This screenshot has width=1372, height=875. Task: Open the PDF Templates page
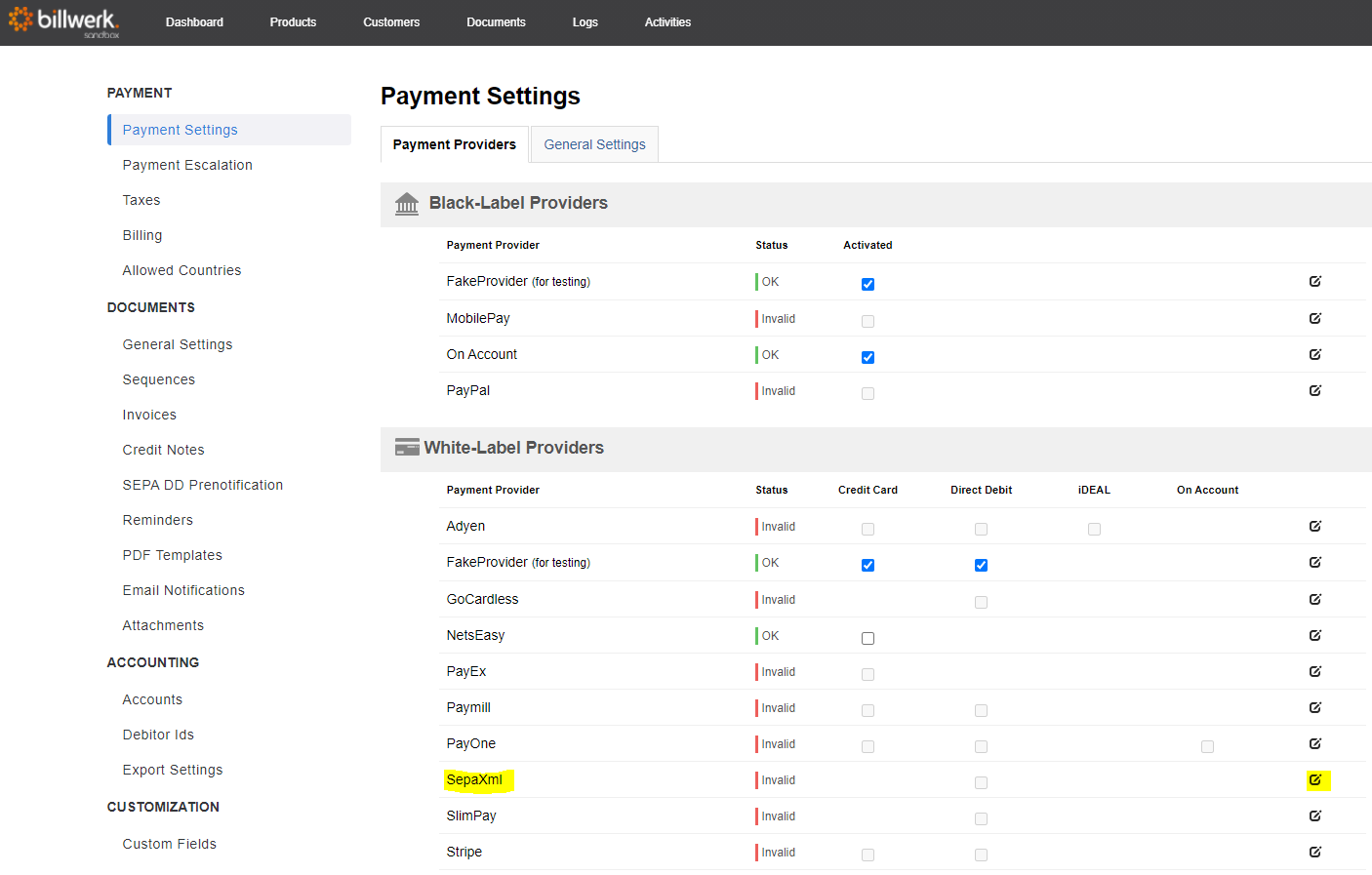click(x=173, y=555)
